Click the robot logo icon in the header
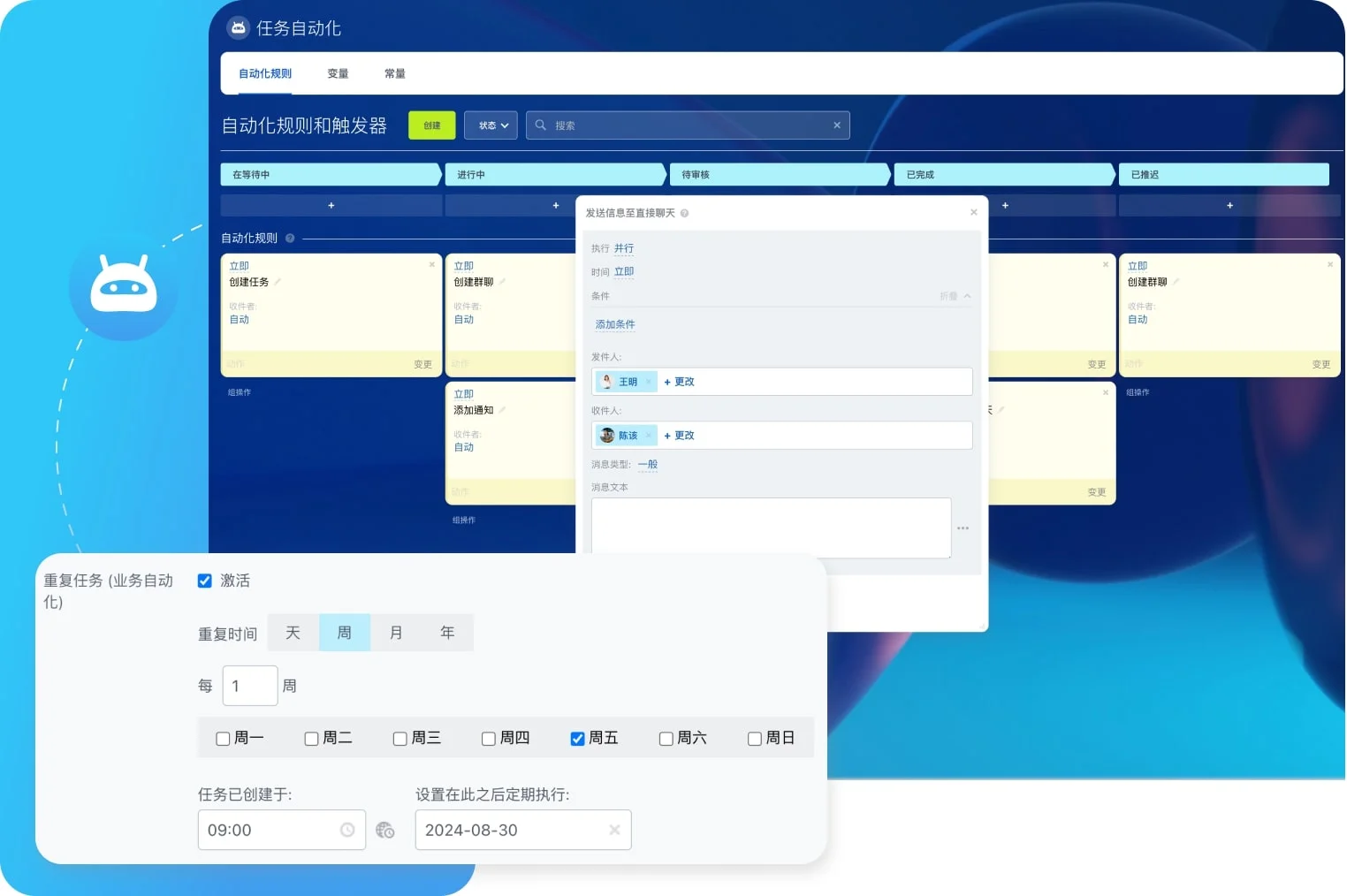The image size is (1347, 896). [x=238, y=27]
